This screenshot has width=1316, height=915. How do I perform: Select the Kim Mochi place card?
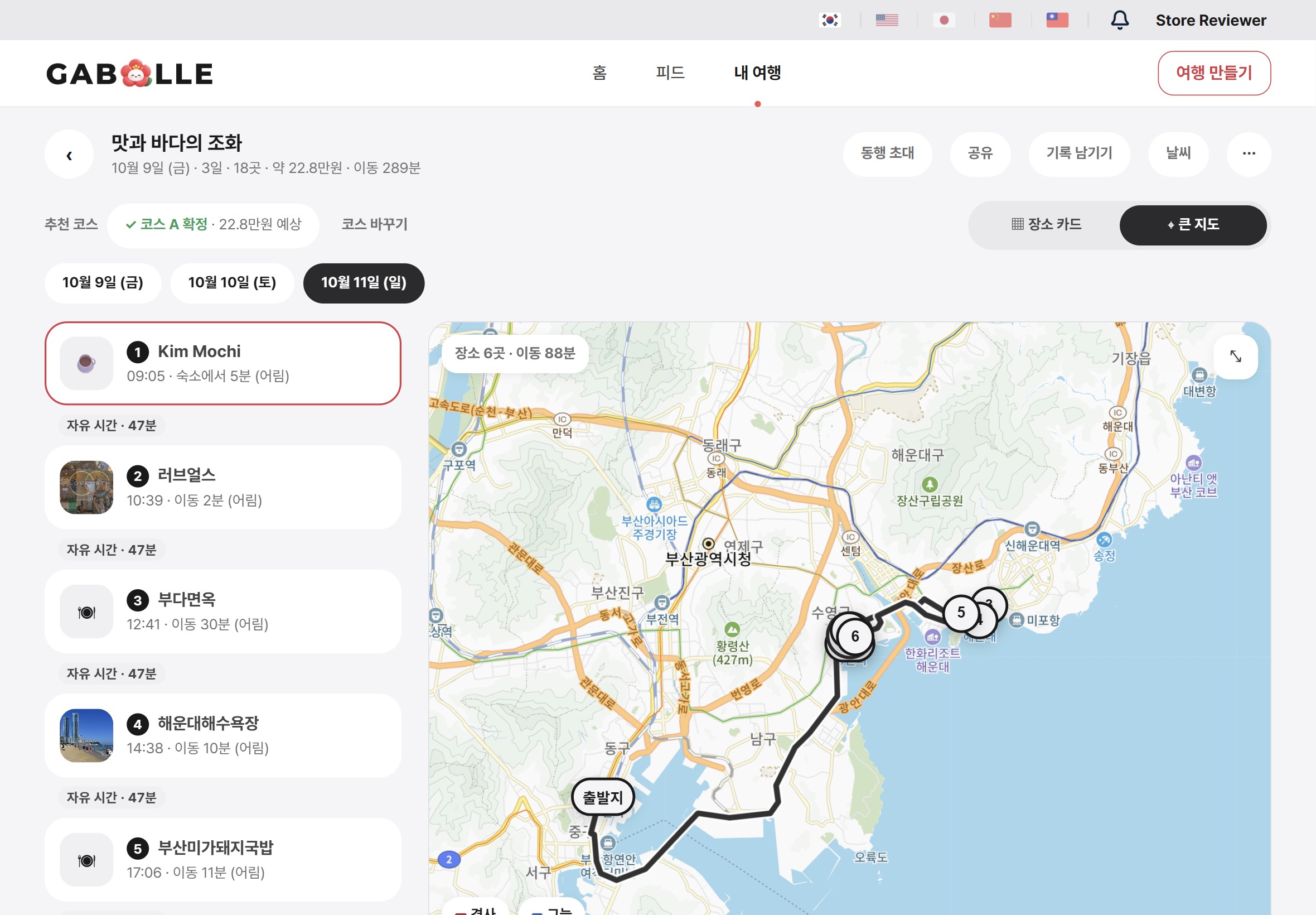223,363
